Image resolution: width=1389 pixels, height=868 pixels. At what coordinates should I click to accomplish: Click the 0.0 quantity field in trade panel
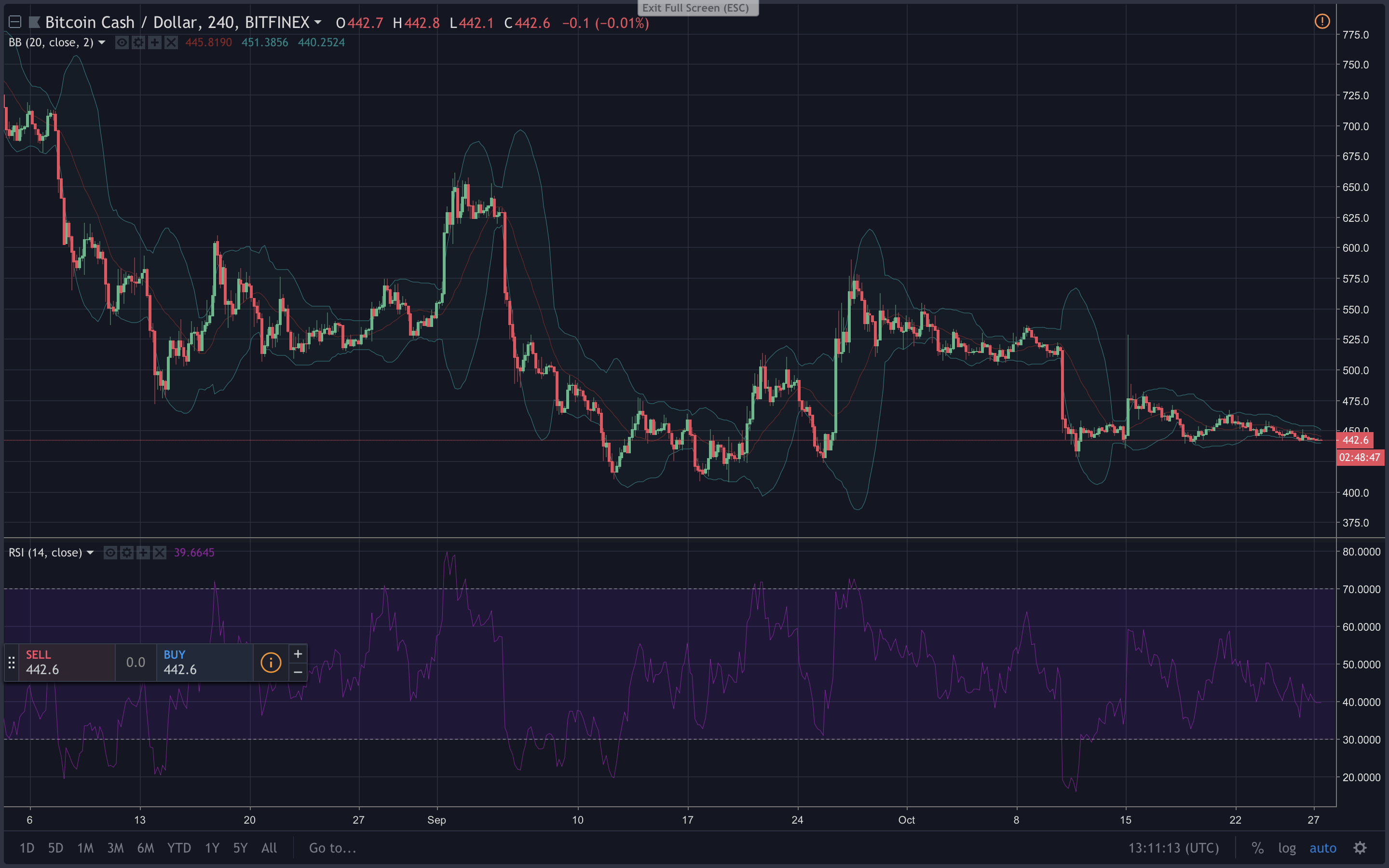136,663
